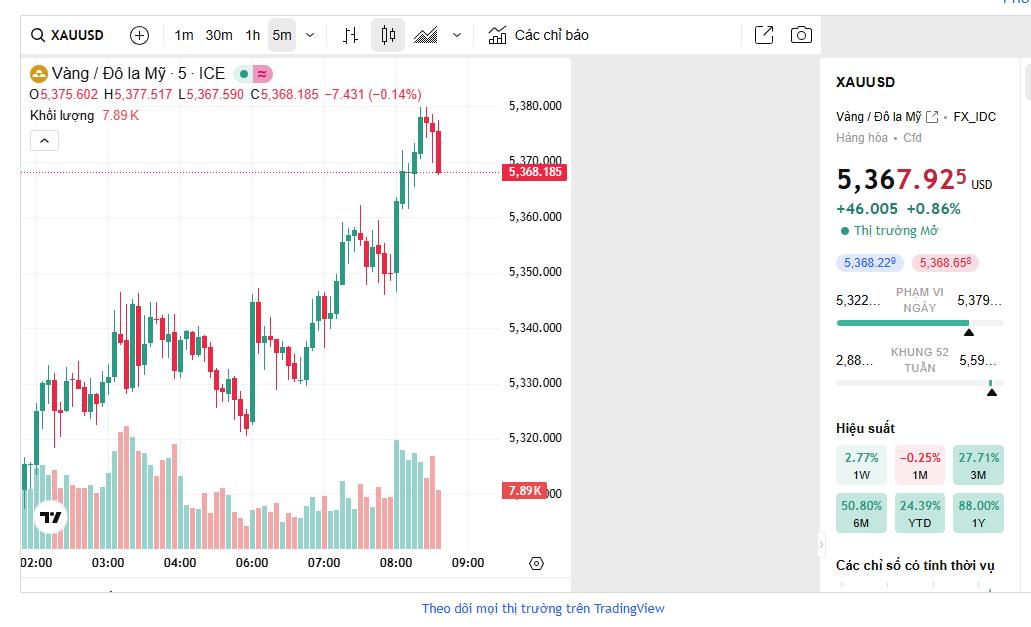1031x627 pixels.
Task: Click the XAUUSD symbol search icon
Action: tap(37, 35)
